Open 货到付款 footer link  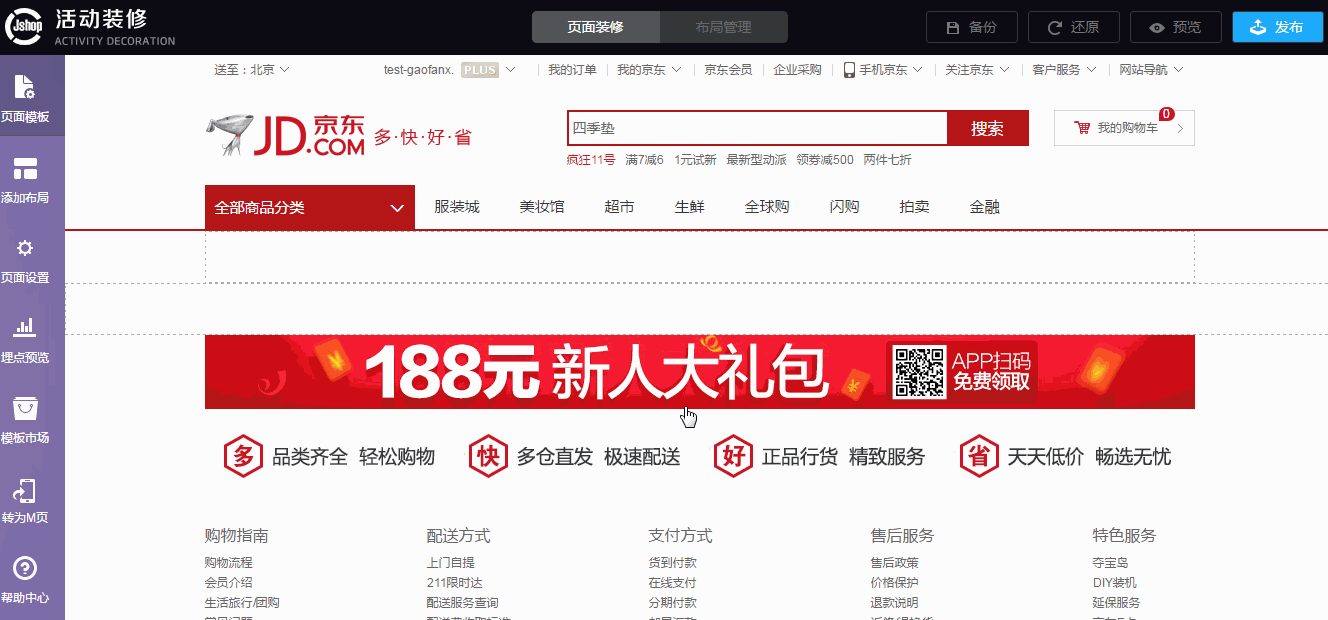[673, 563]
